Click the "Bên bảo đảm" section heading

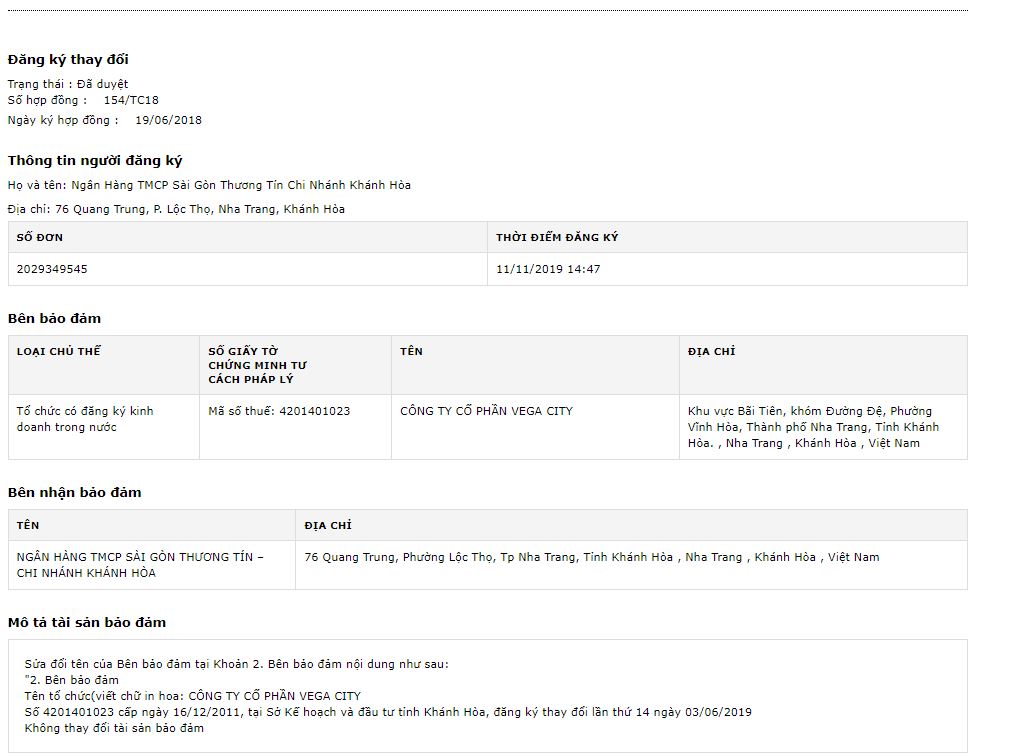tap(54, 318)
